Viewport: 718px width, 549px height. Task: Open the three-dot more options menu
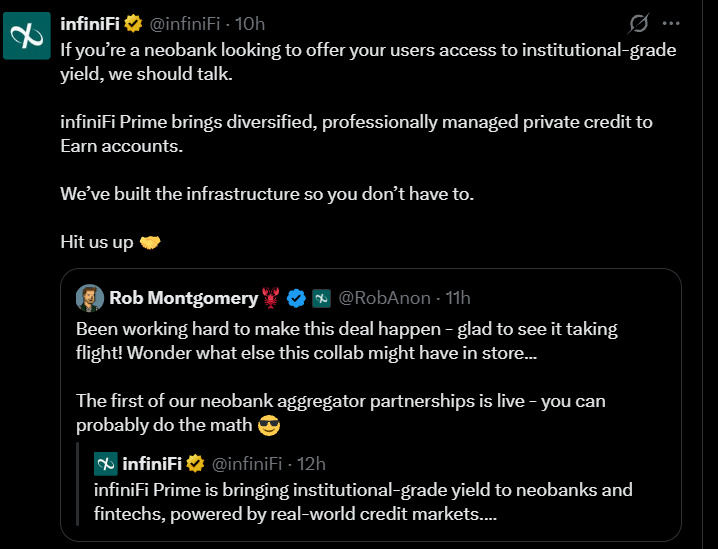671,23
